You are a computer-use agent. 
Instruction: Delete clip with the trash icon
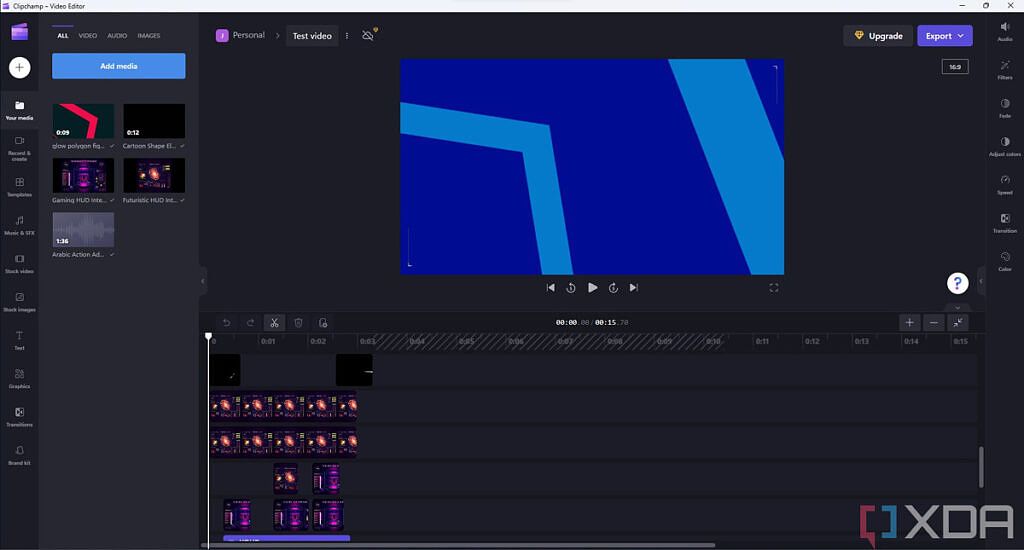298,322
